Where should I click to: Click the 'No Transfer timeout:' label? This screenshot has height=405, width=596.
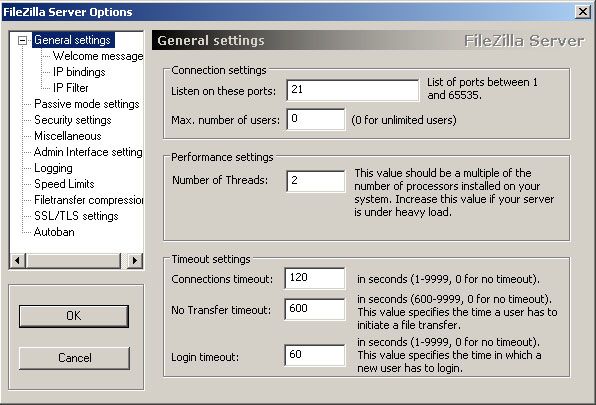[x=221, y=310]
